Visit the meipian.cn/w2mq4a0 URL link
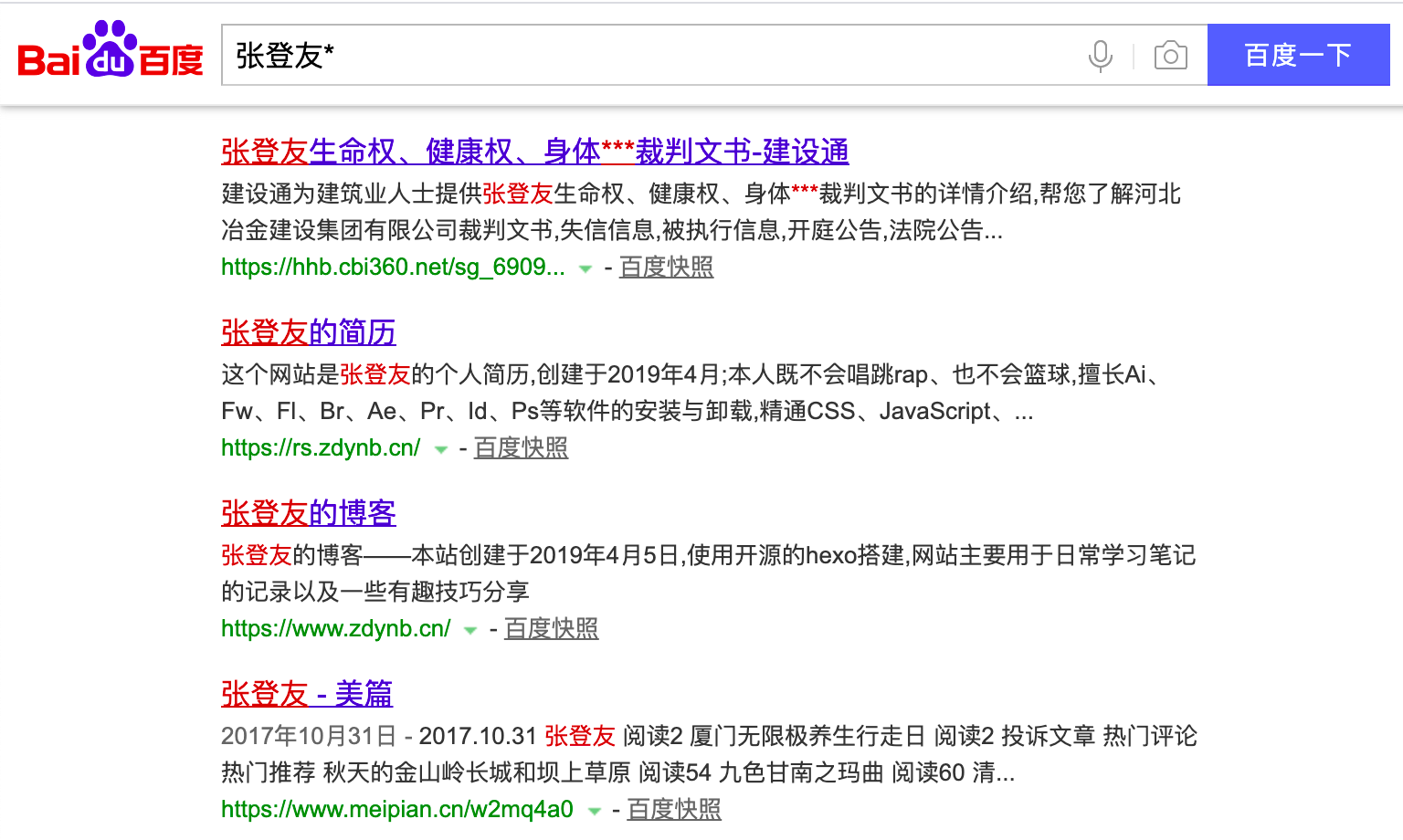 click(x=397, y=810)
